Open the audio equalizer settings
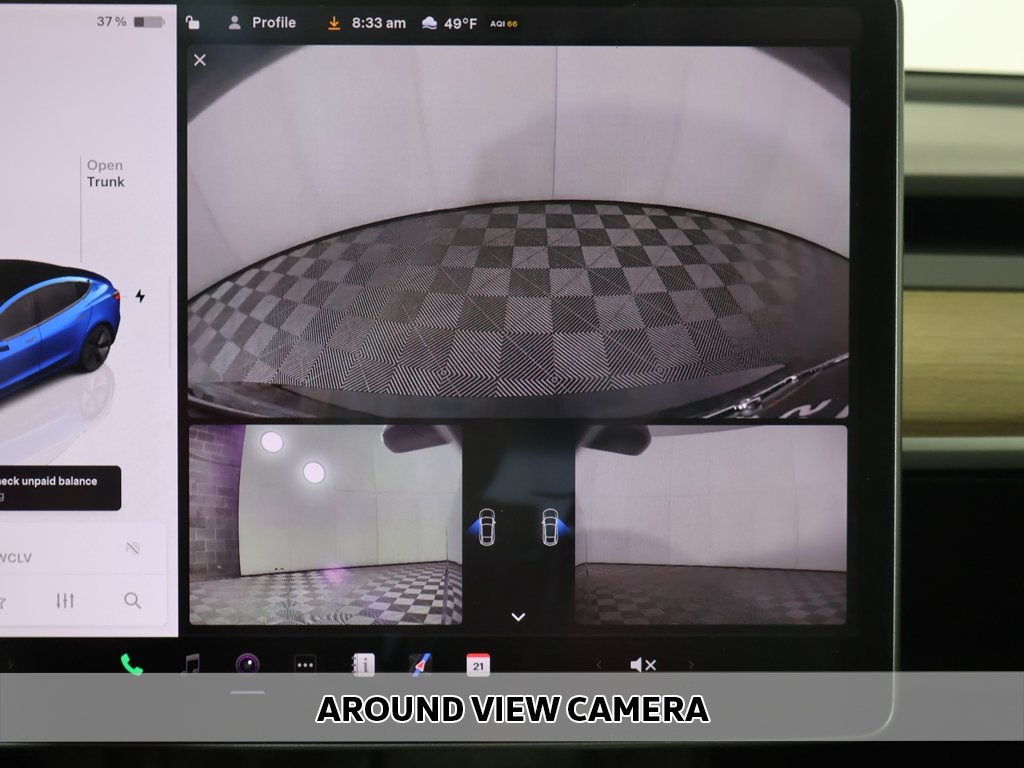1024x768 pixels. click(x=65, y=600)
